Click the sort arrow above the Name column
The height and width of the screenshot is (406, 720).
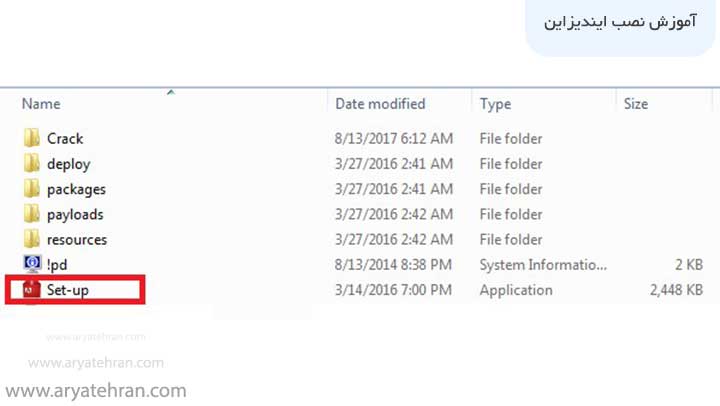click(x=170, y=93)
